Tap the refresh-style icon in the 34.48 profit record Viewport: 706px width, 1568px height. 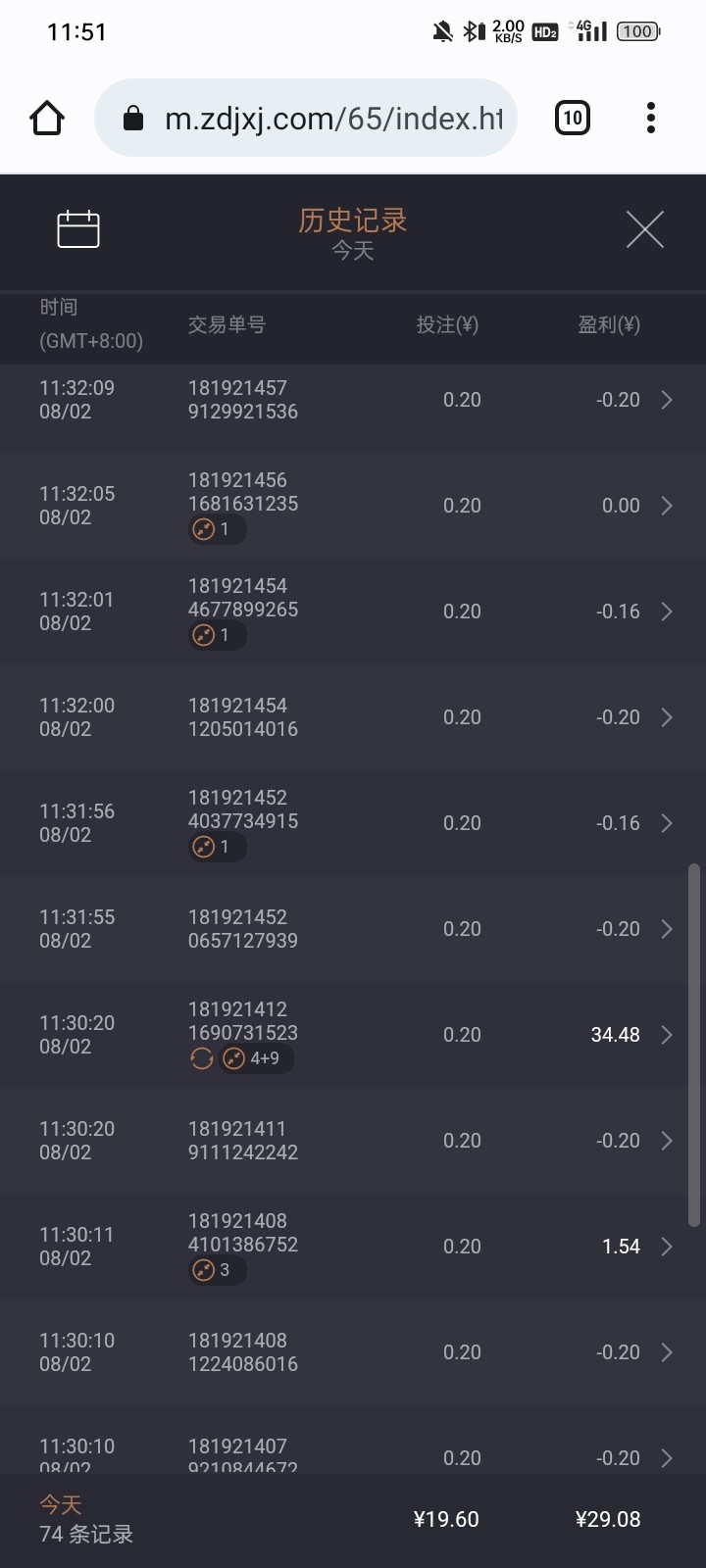(202, 1058)
